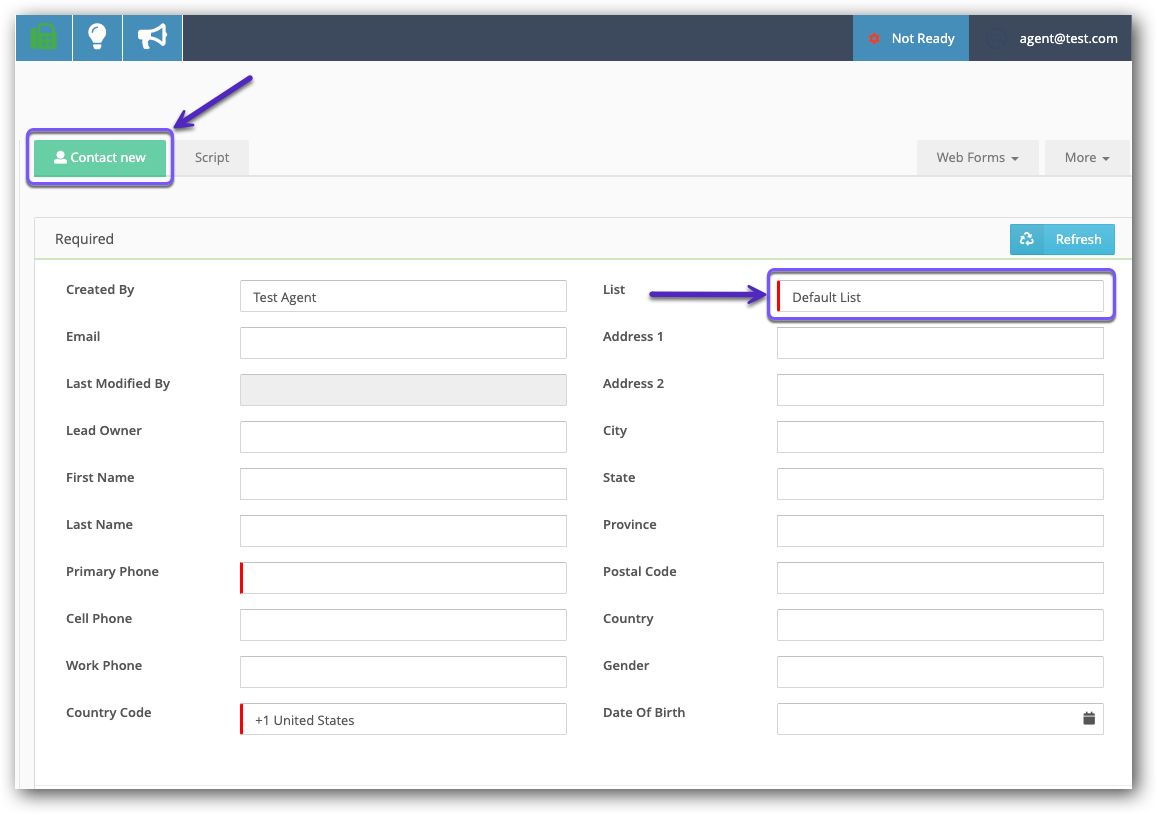
Task: Open the Not Ready status selector
Action: 911,38
